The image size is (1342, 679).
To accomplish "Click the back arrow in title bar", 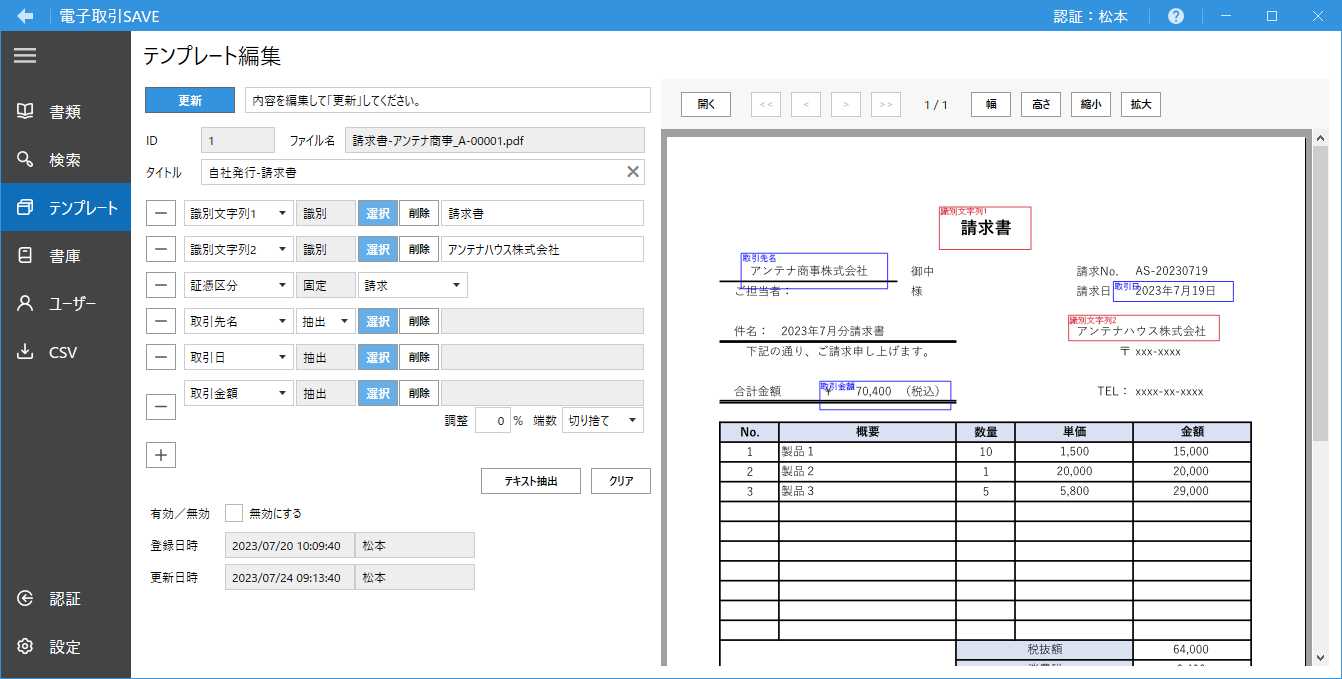I will pos(26,16).
